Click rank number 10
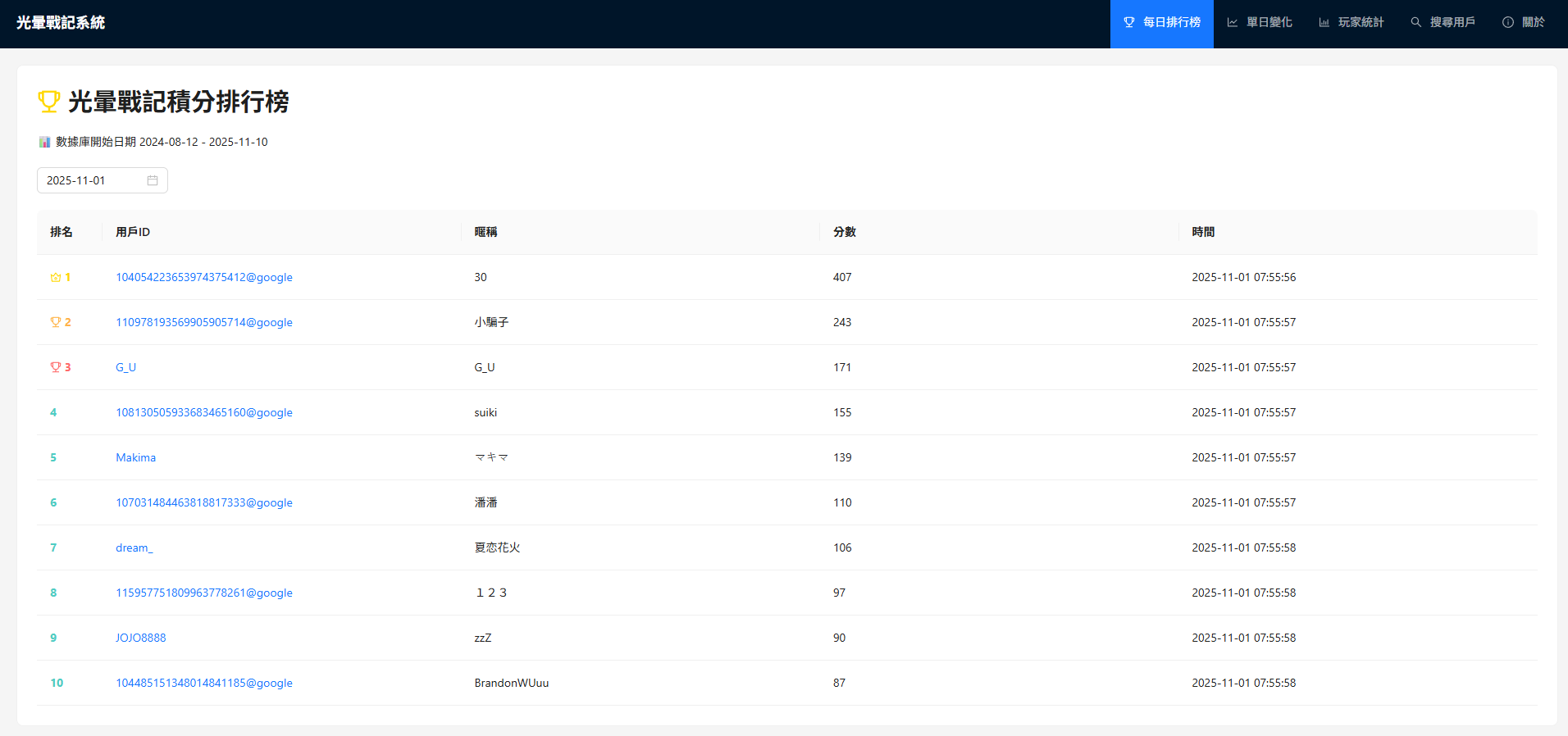The image size is (1568, 736). [57, 683]
